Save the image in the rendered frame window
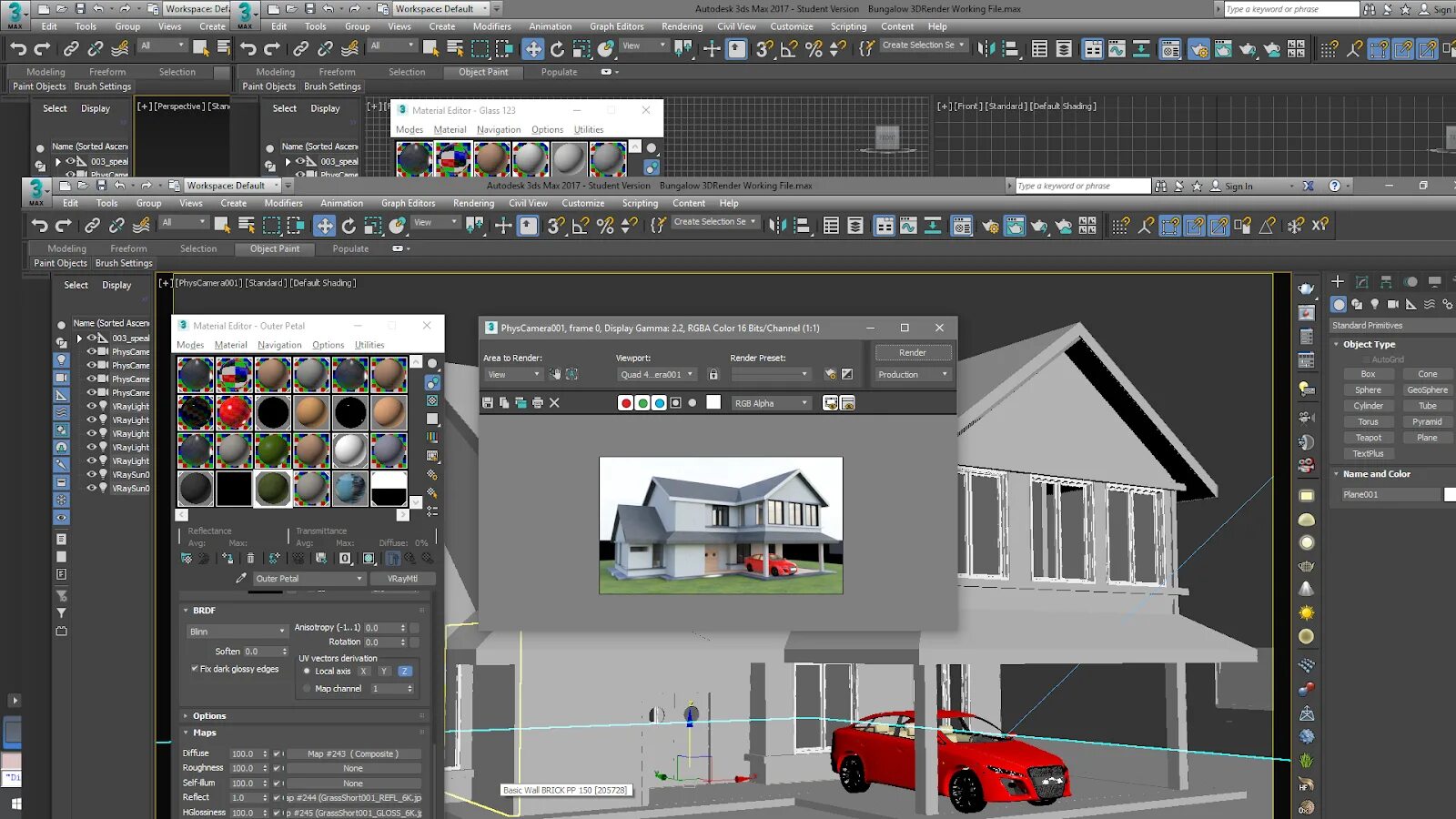Image resolution: width=1456 pixels, height=819 pixels. click(489, 402)
